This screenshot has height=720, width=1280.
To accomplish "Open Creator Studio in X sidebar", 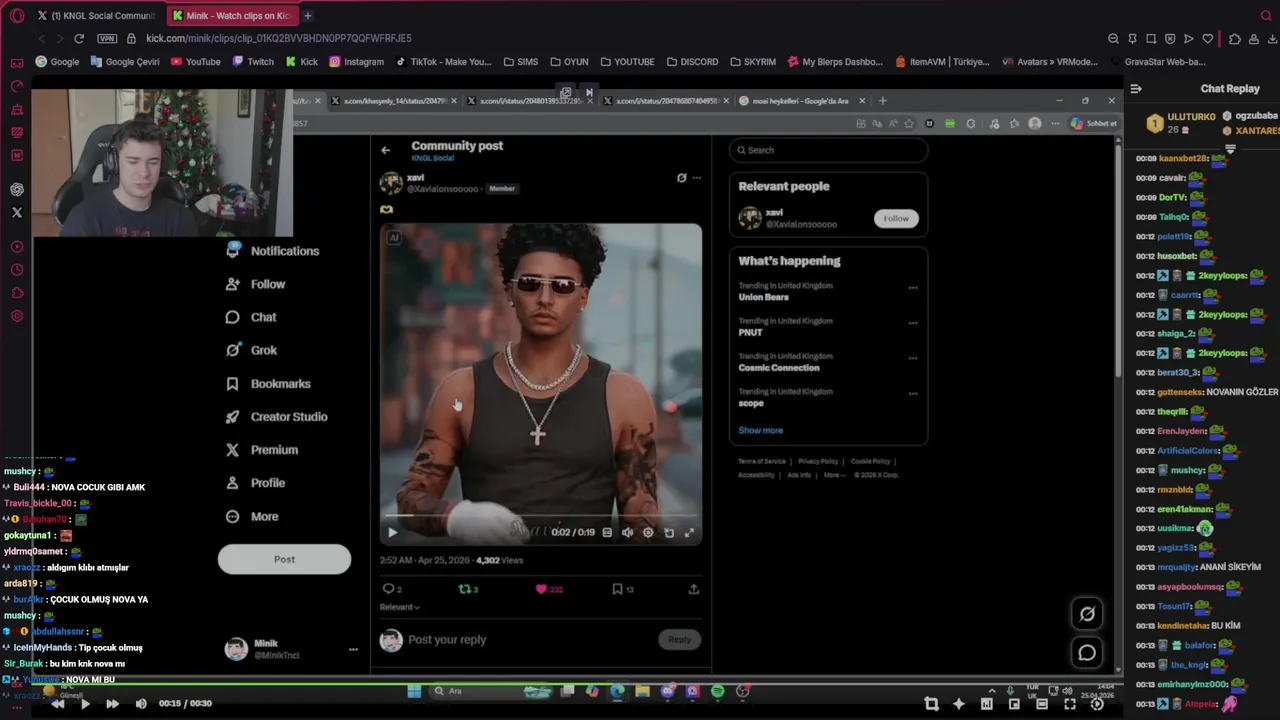I will click(x=276, y=417).
